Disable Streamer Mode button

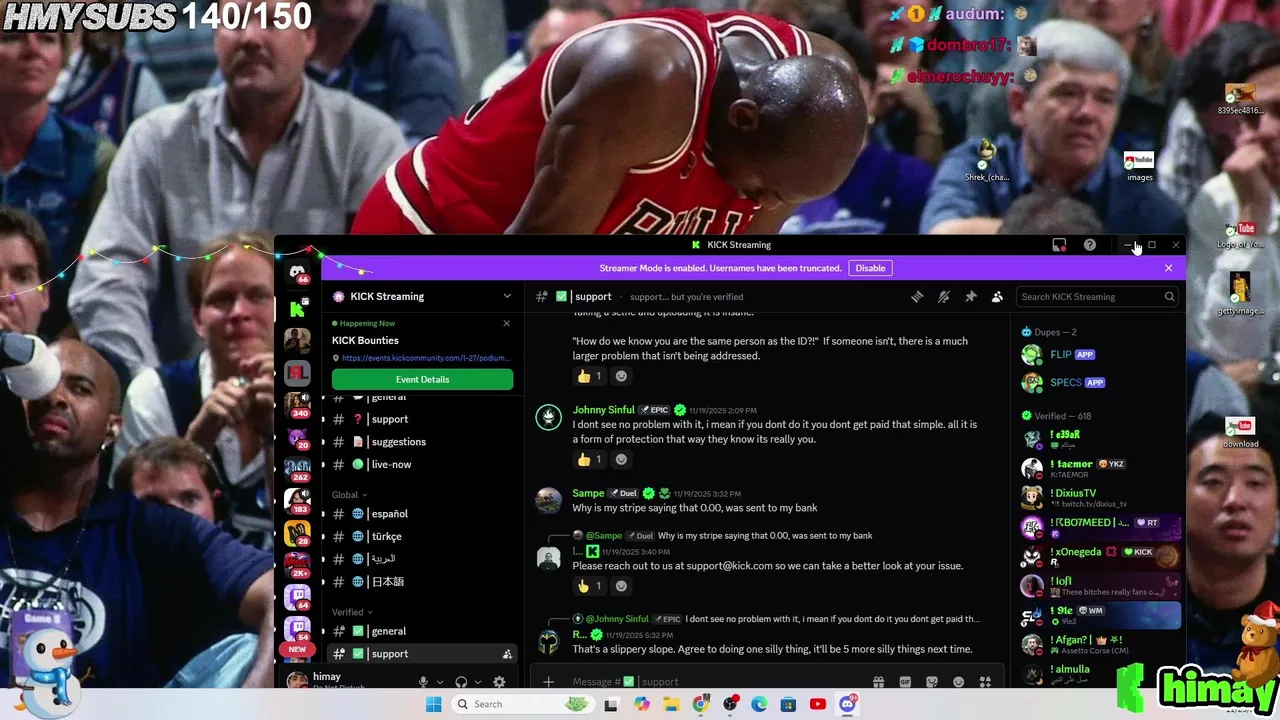coord(870,268)
